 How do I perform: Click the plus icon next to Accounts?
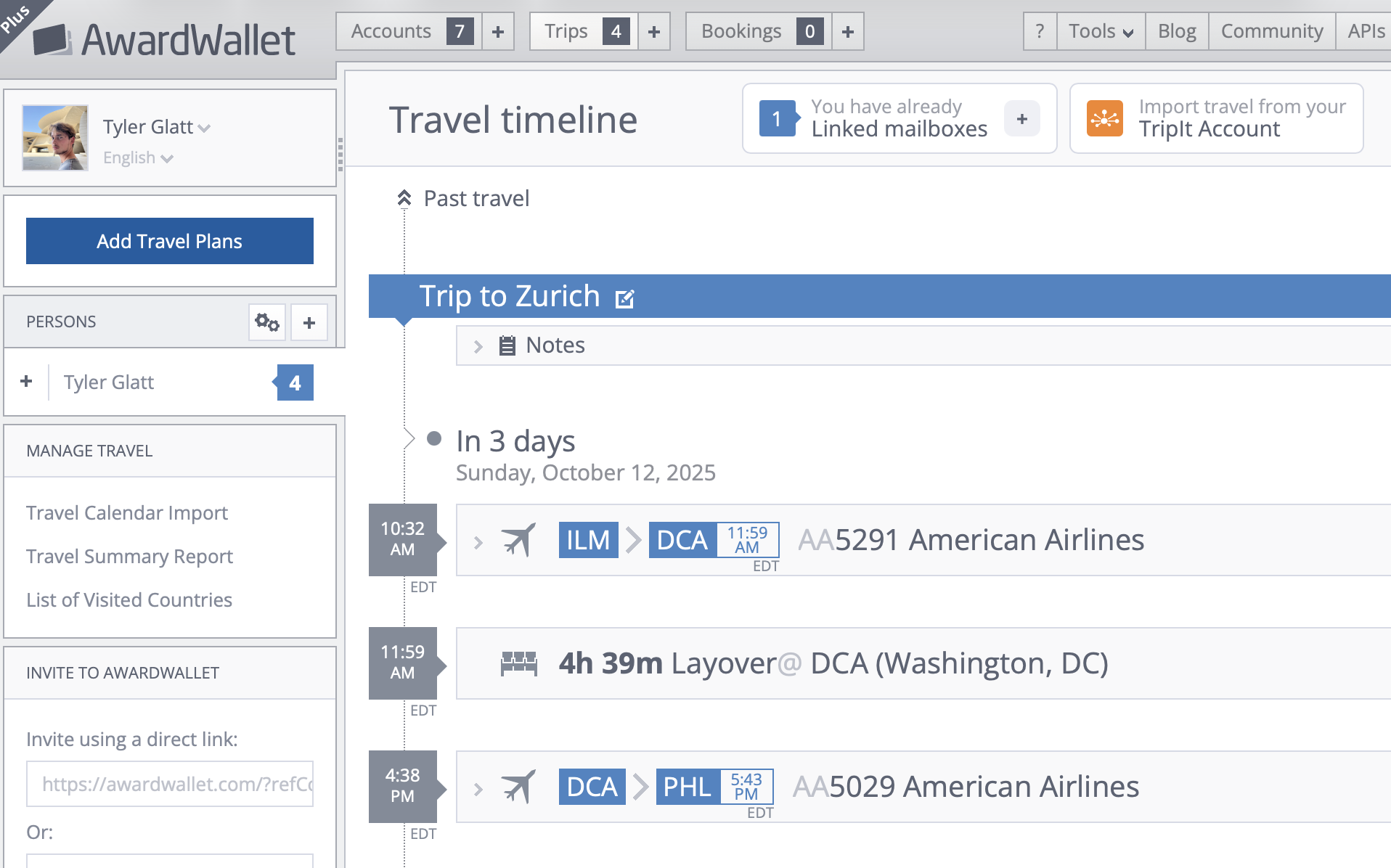pyautogui.click(x=498, y=31)
